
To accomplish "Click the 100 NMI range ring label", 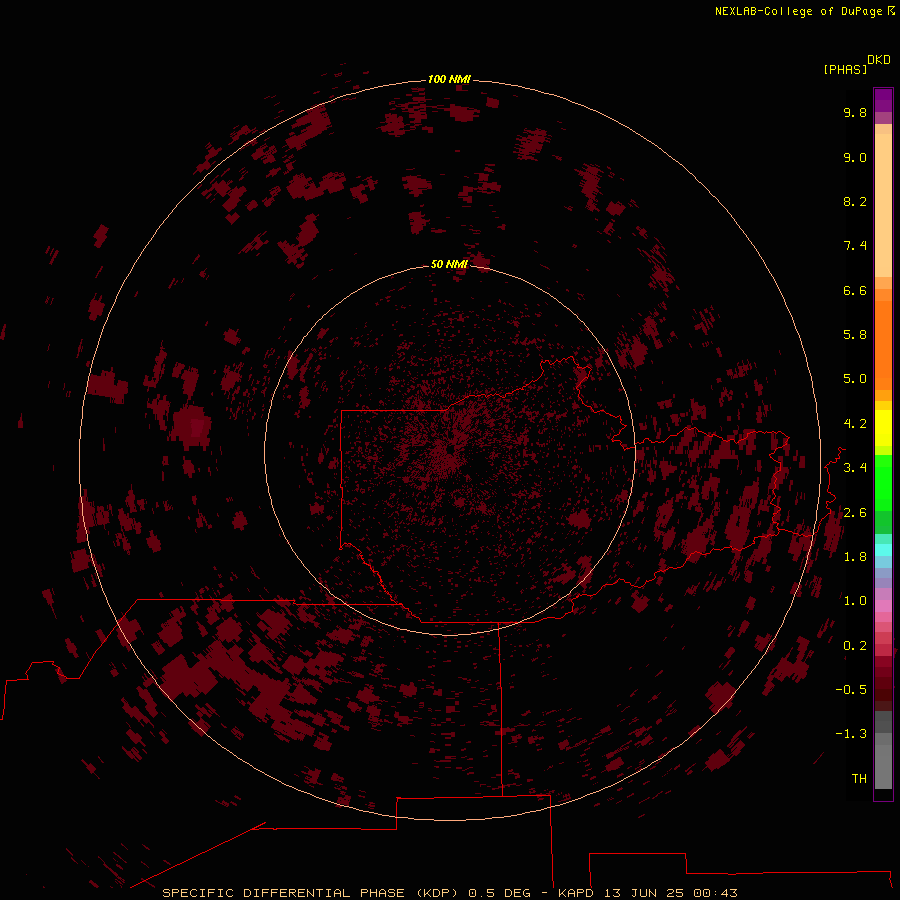I will coord(449,79).
